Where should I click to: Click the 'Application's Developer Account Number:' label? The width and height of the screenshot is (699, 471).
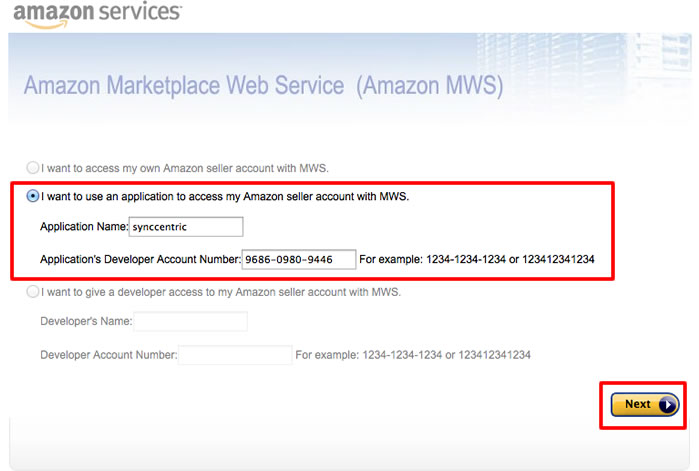(140, 259)
